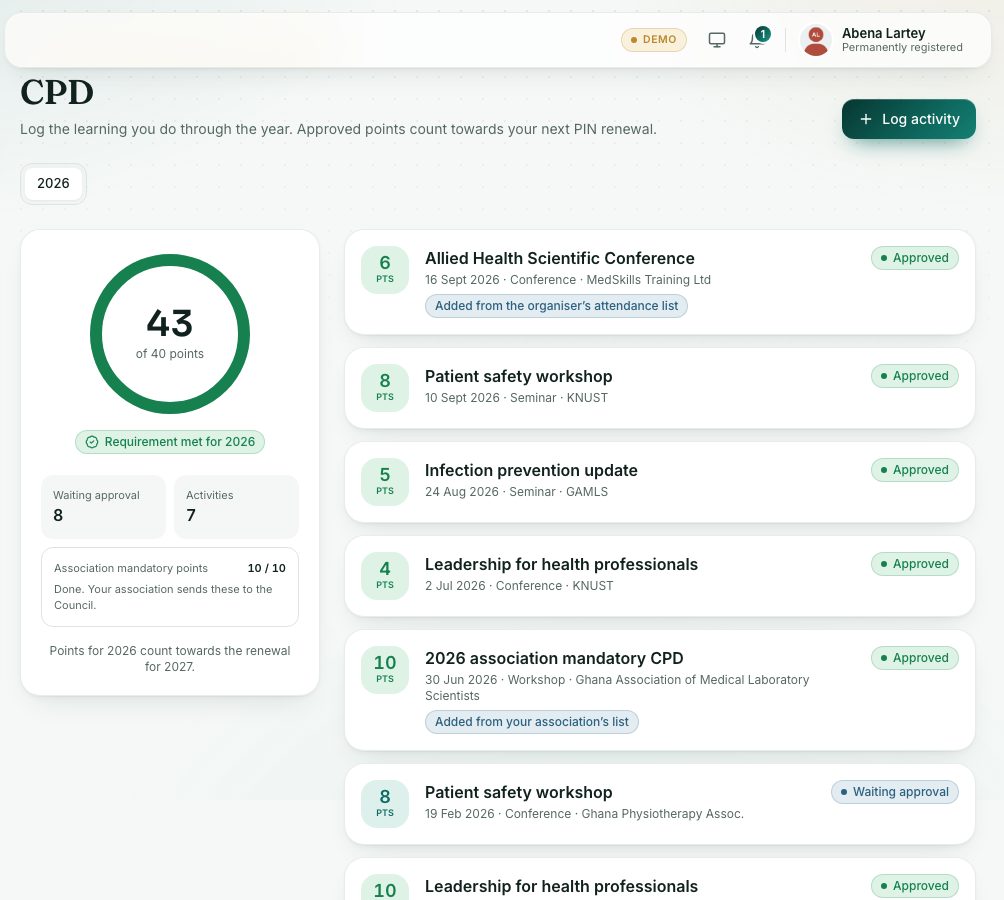Screen dimensions: 1004x900
Task: Click the DEMO badge
Action: (x=653, y=40)
